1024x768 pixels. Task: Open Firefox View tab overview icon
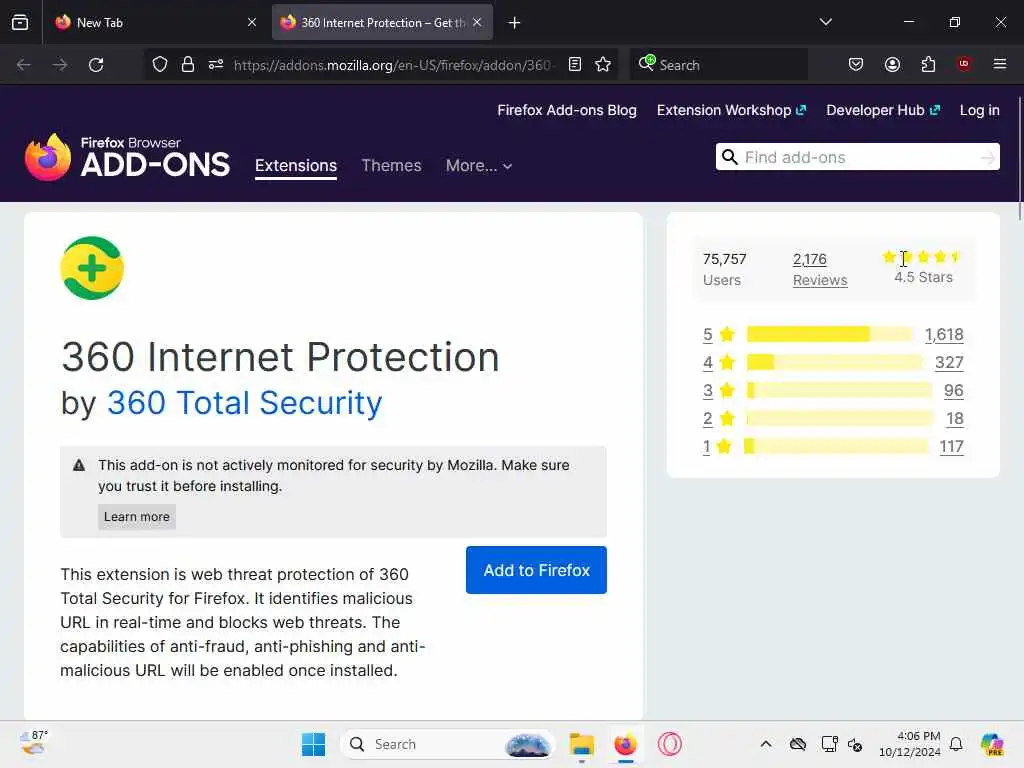coord(20,22)
